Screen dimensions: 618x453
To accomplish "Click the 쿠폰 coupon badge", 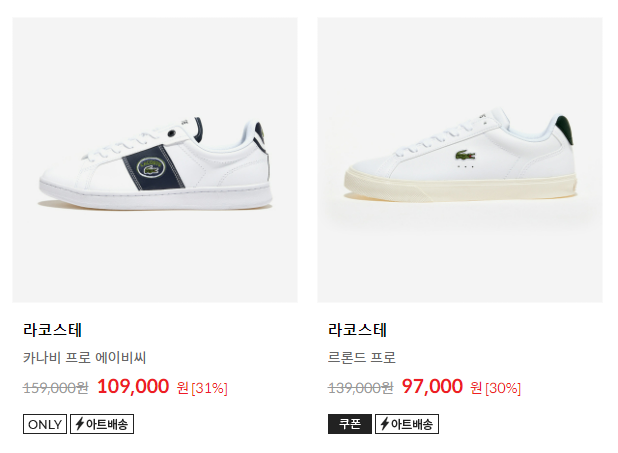I will (350, 424).
